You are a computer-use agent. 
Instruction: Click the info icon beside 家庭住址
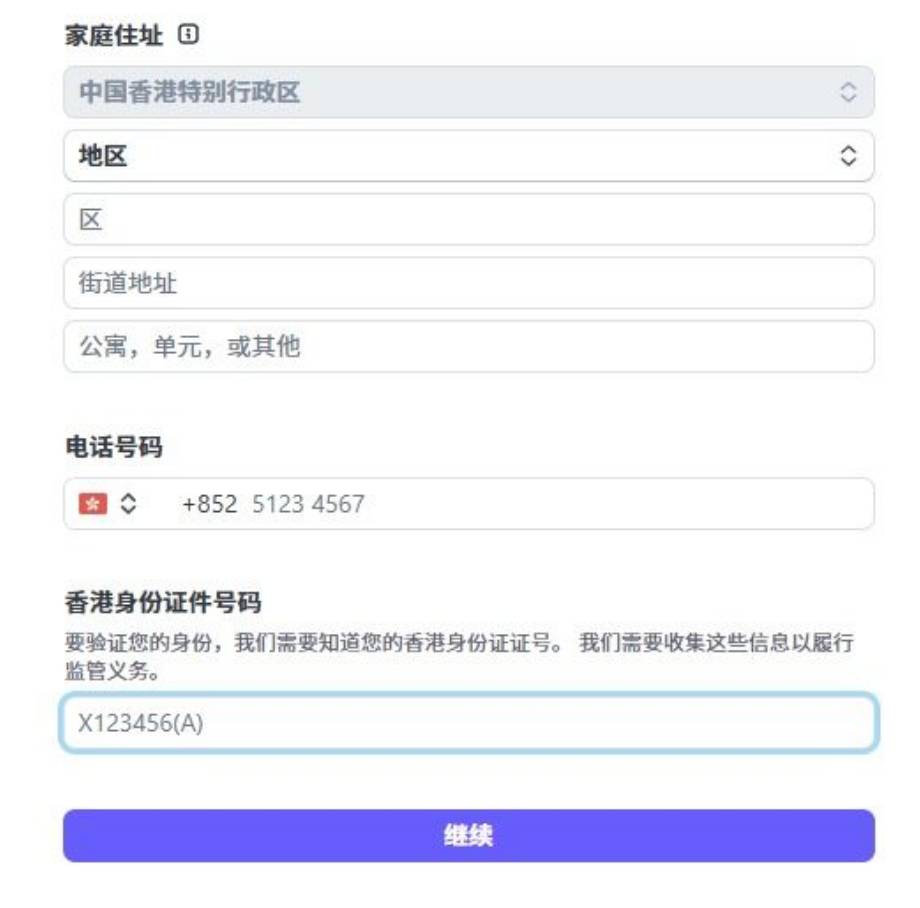click(x=188, y=35)
